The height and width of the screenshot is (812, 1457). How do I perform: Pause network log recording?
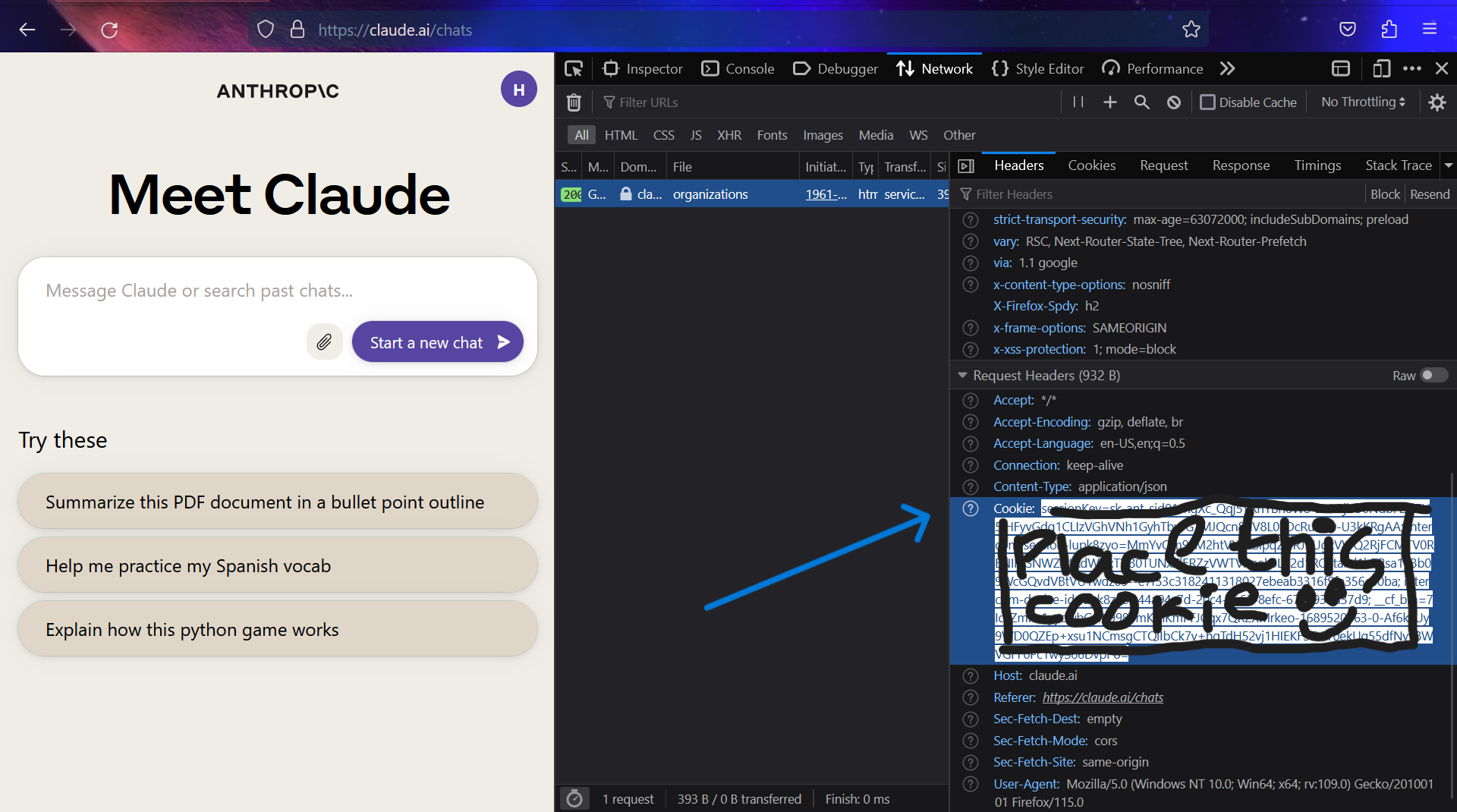1077,102
